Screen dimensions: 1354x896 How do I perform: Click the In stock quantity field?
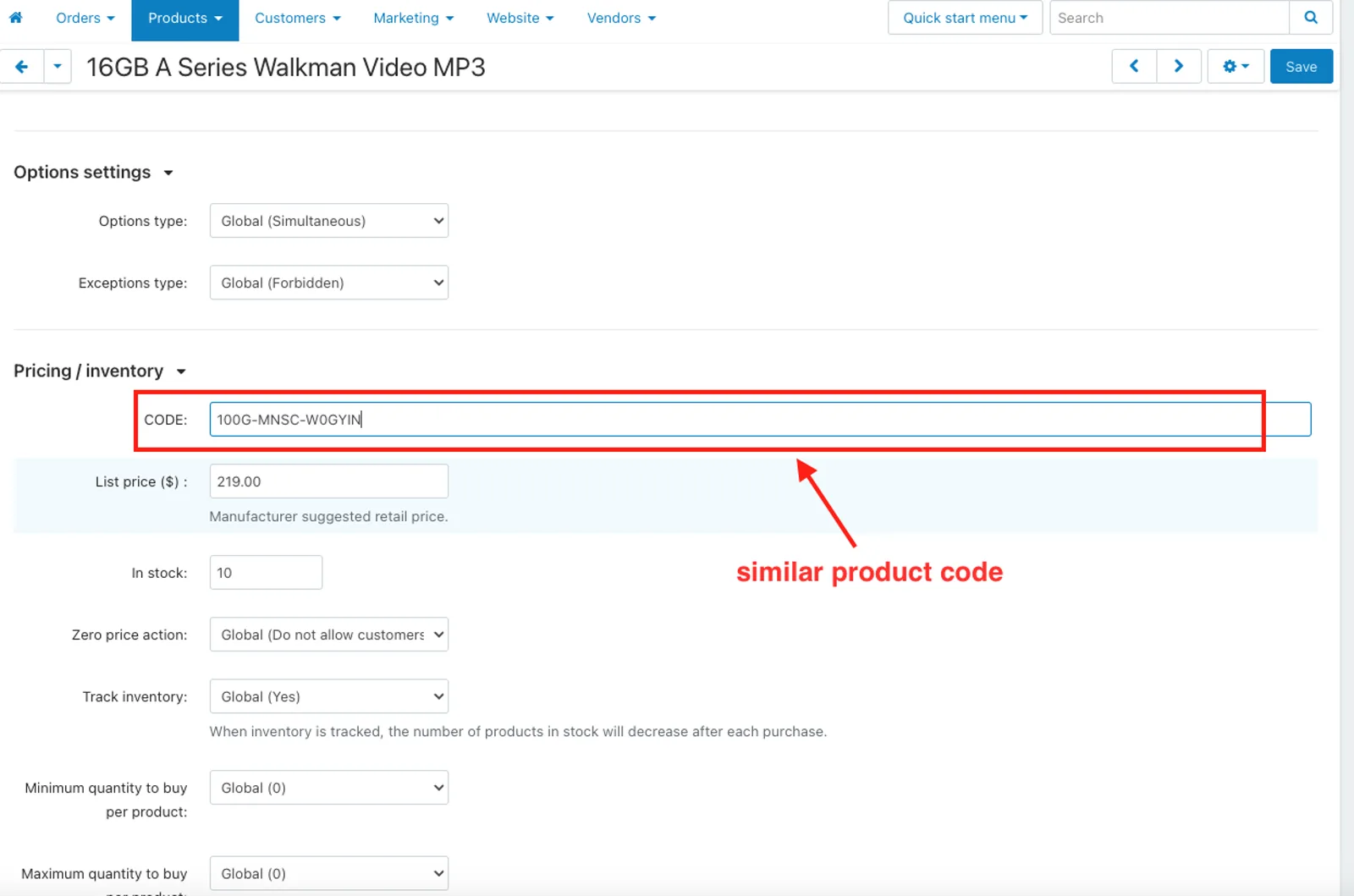pyautogui.click(x=266, y=573)
